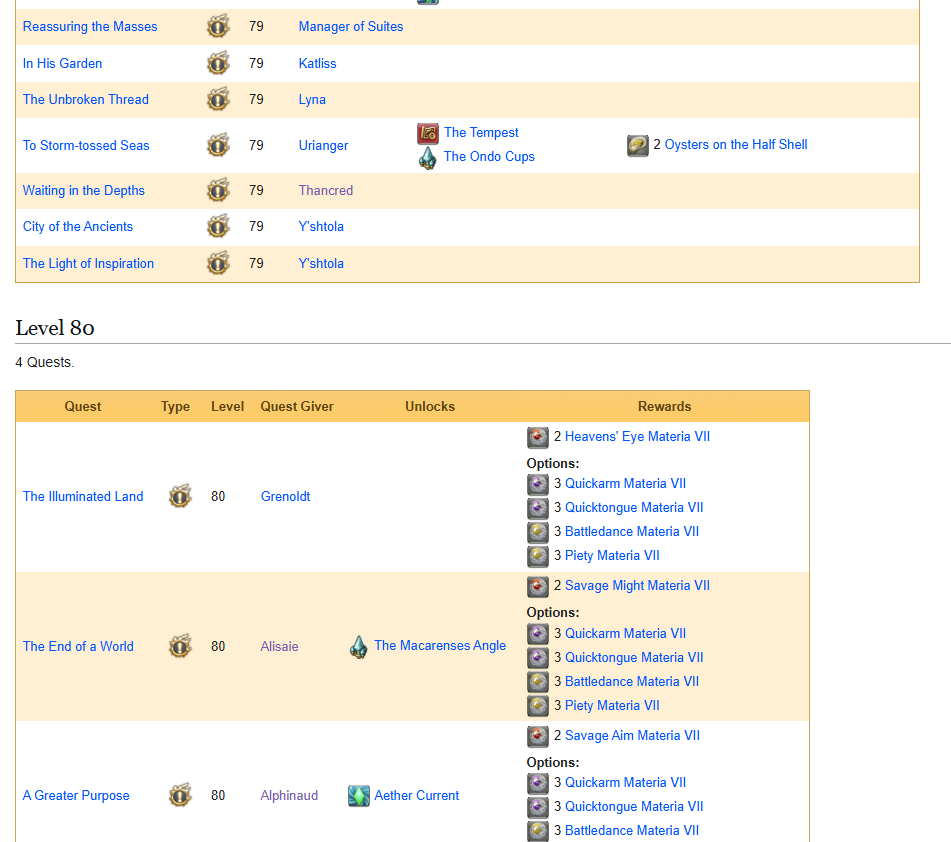Click Quicktongue Materia icon in The Illuminated Land row
The height and width of the screenshot is (842, 951).
[x=538, y=508]
